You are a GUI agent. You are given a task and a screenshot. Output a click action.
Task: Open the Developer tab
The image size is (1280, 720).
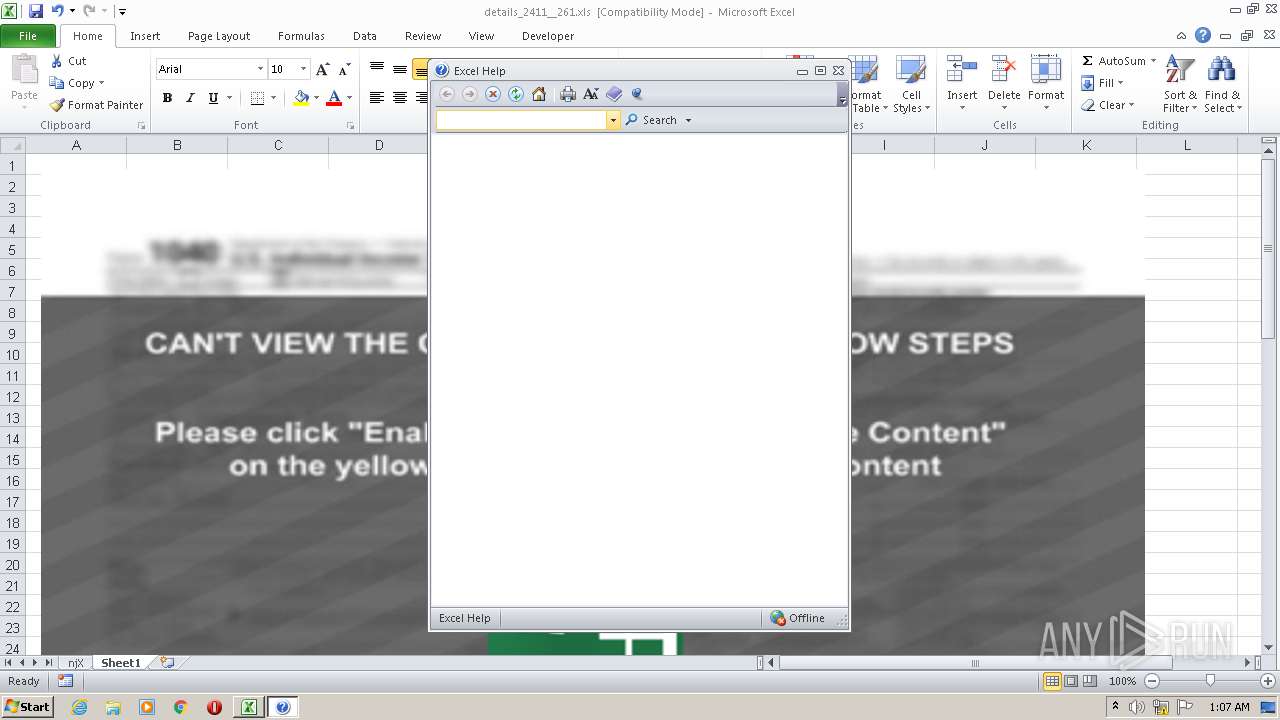pyautogui.click(x=548, y=36)
